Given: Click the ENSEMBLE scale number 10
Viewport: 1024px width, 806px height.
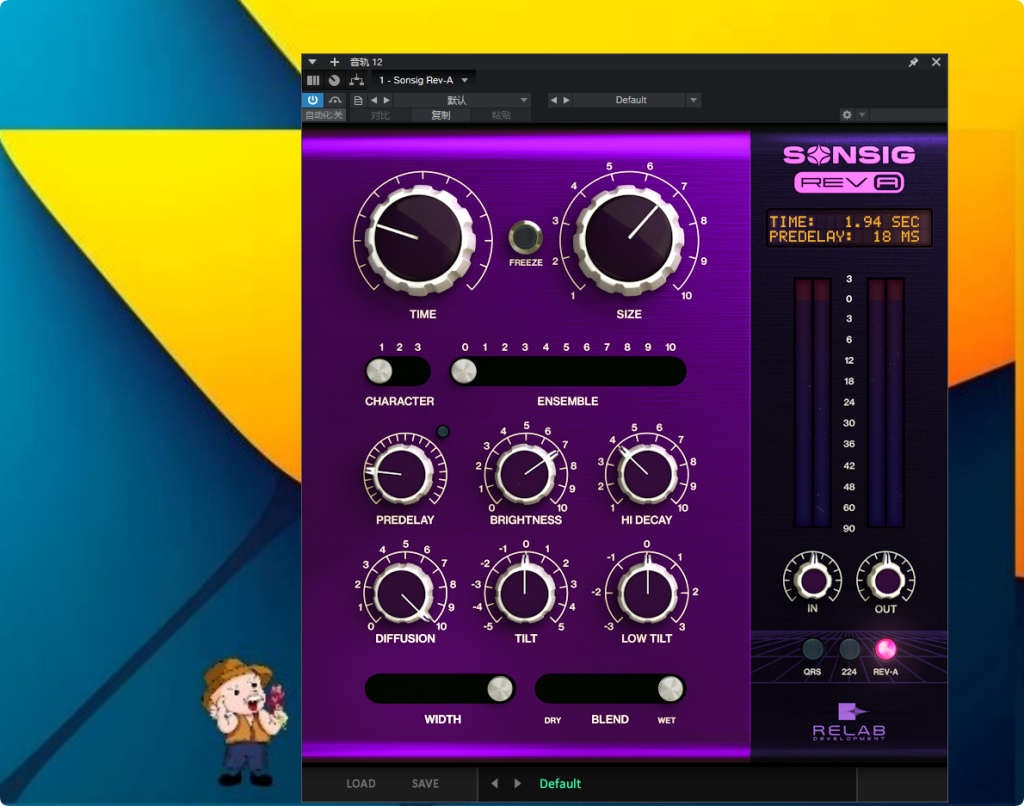Looking at the screenshot, I should pyautogui.click(x=670, y=347).
